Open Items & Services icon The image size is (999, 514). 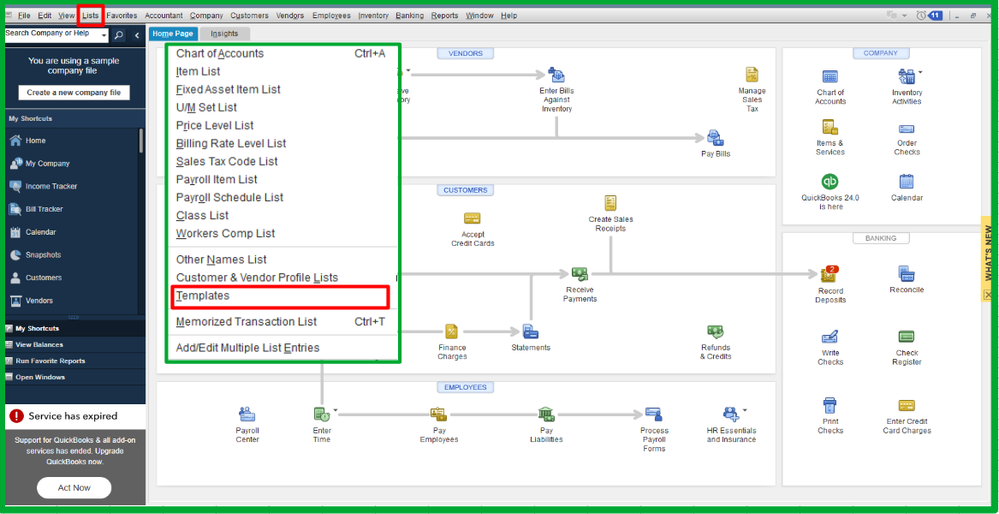pyautogui.click(x=830, y=127)
